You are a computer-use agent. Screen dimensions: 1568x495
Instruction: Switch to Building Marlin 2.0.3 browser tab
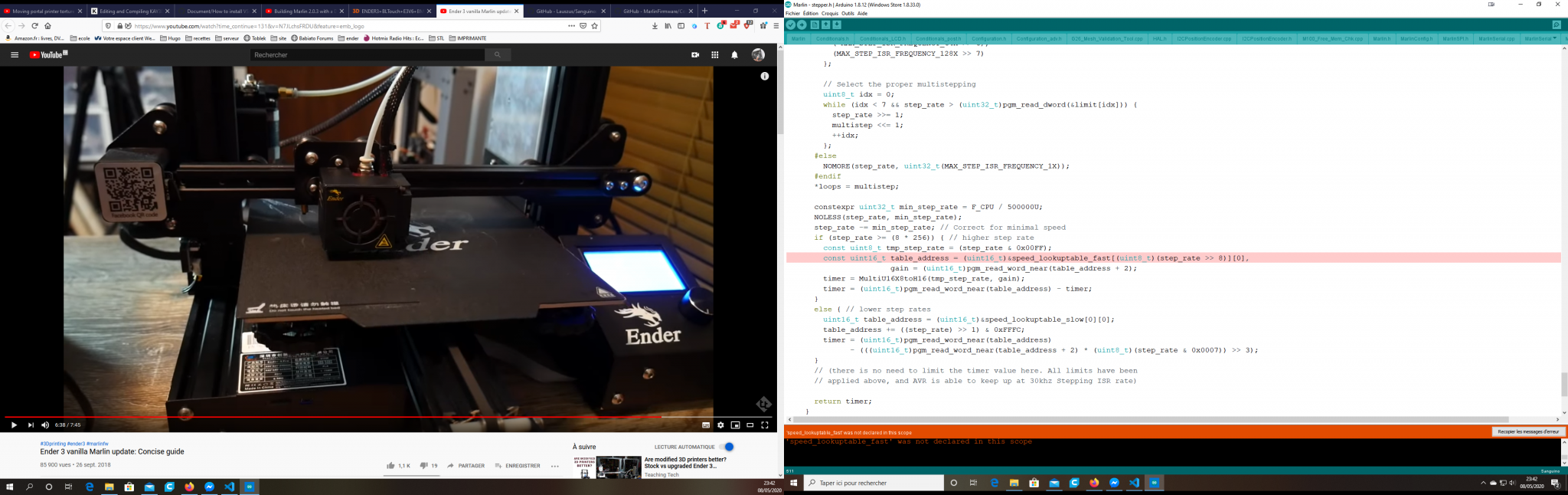coord(305,11)
